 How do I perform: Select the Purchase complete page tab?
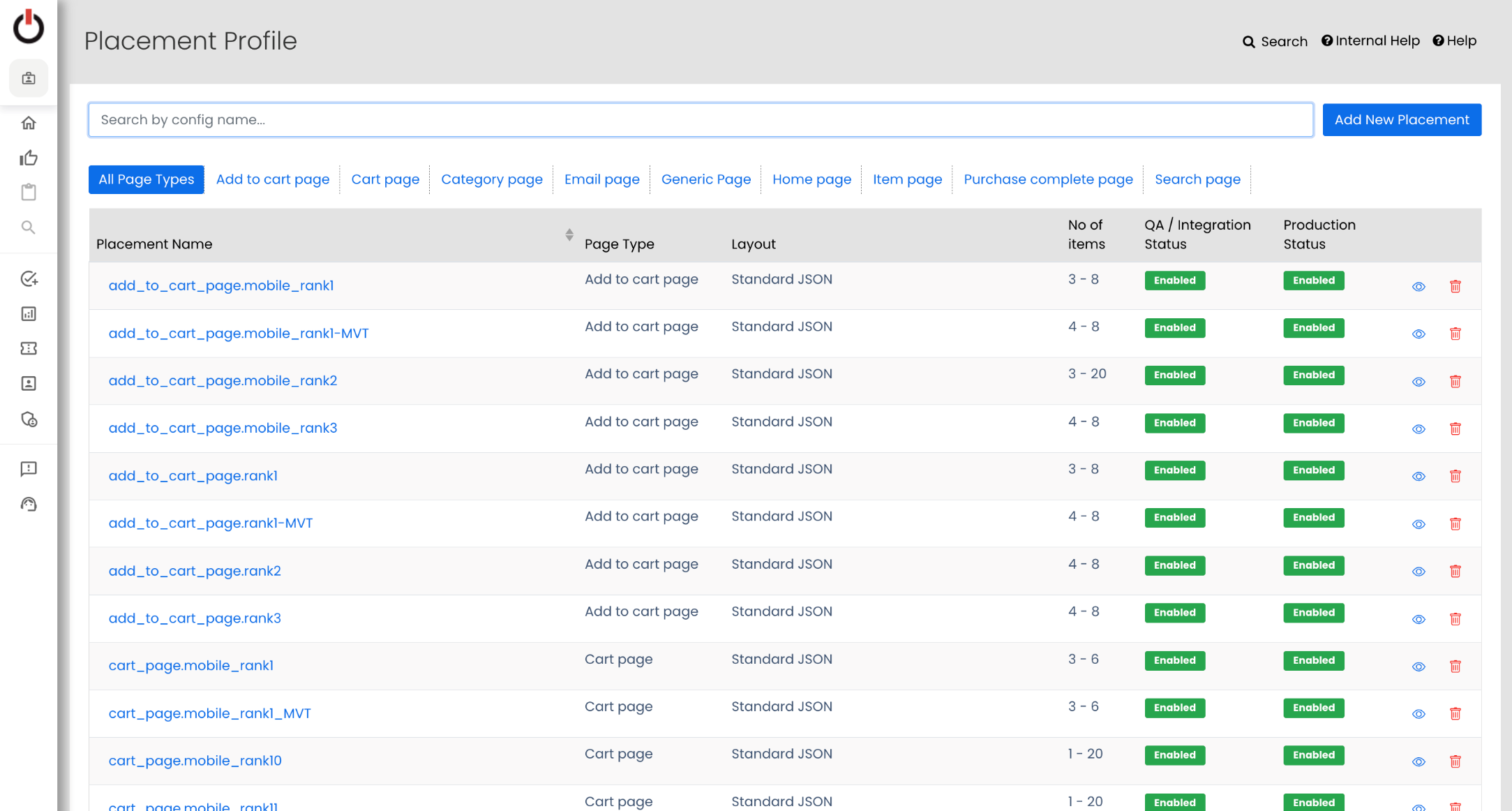pos(1048,179)
